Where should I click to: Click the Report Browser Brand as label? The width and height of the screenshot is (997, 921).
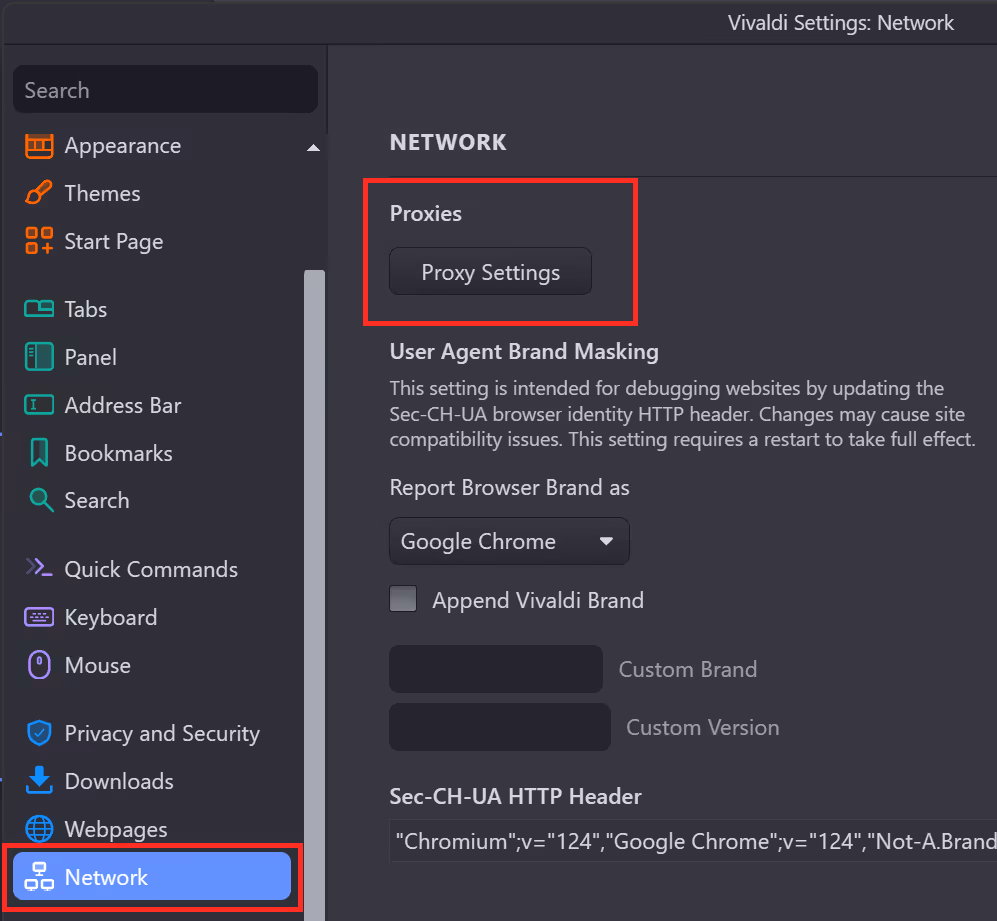pos(509,488)
